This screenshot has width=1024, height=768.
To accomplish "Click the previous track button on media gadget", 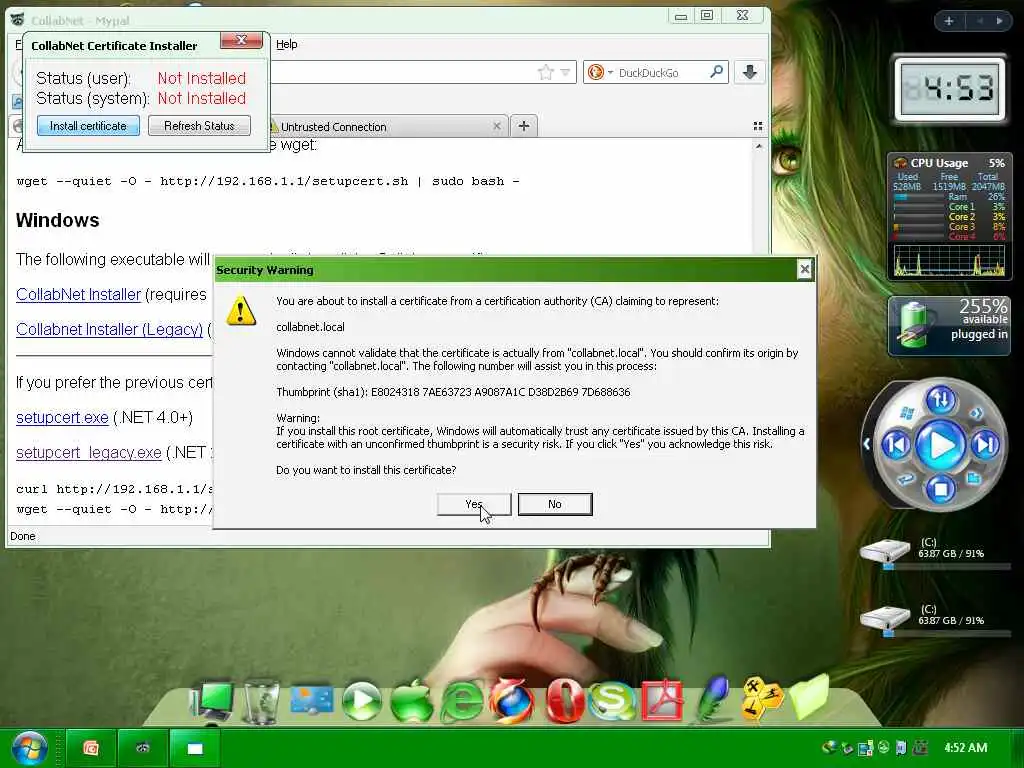I will click(896, 445).
